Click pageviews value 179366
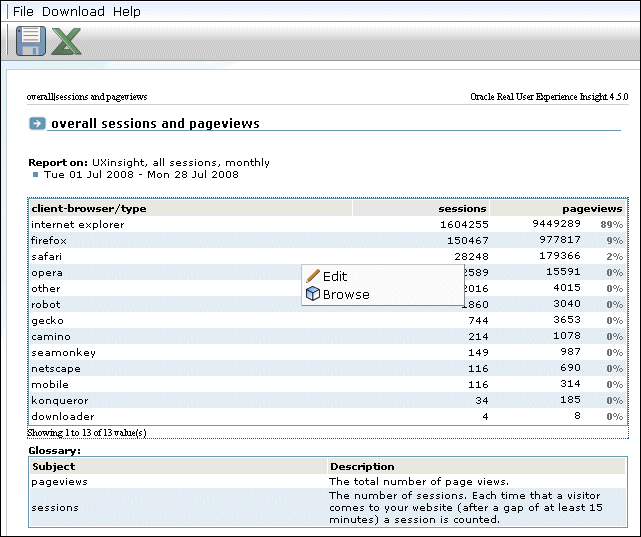Viewport: 641px width, 537px height. (x=560, y=255)
